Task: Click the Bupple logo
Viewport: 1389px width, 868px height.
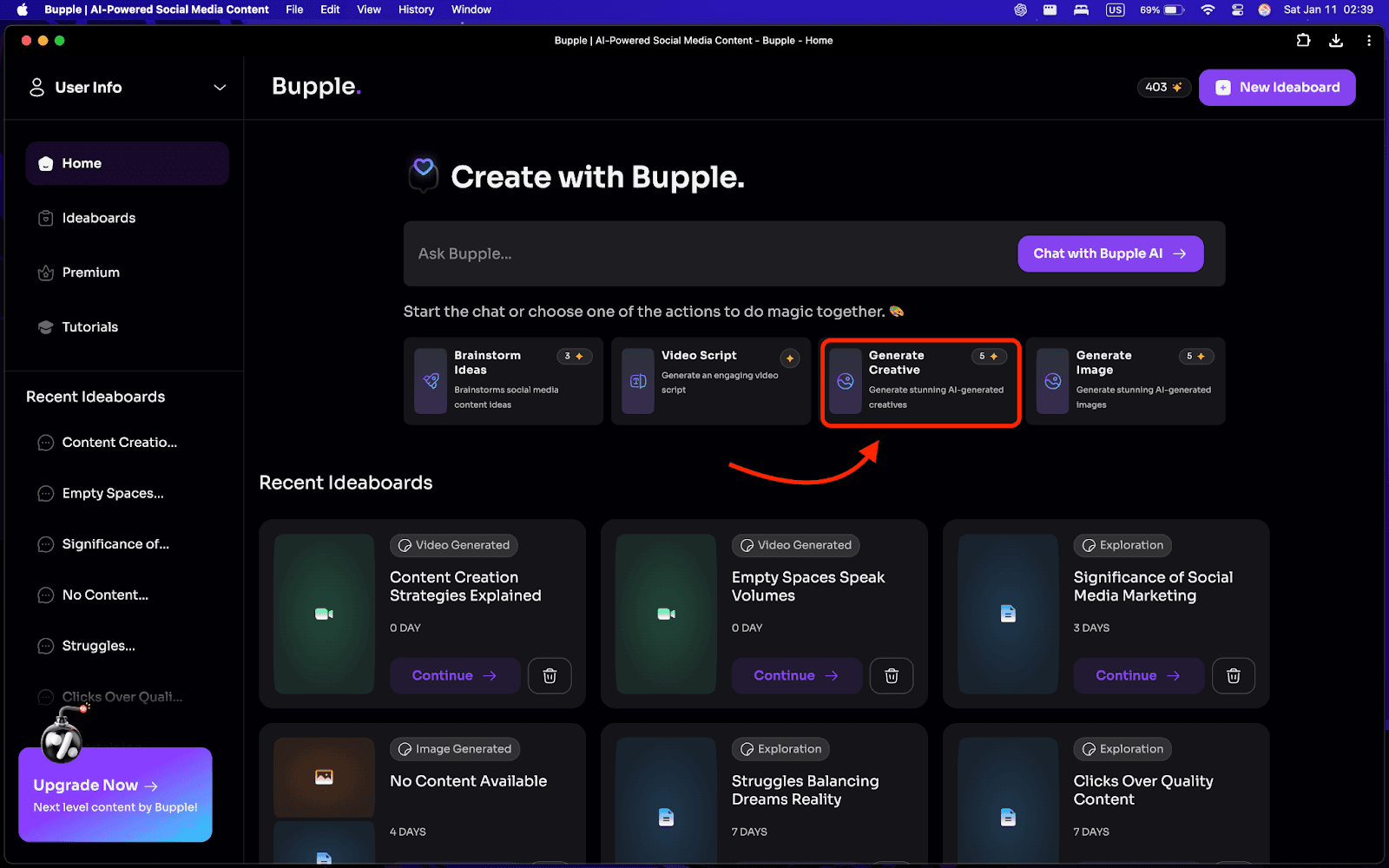Action: point(316,87)
